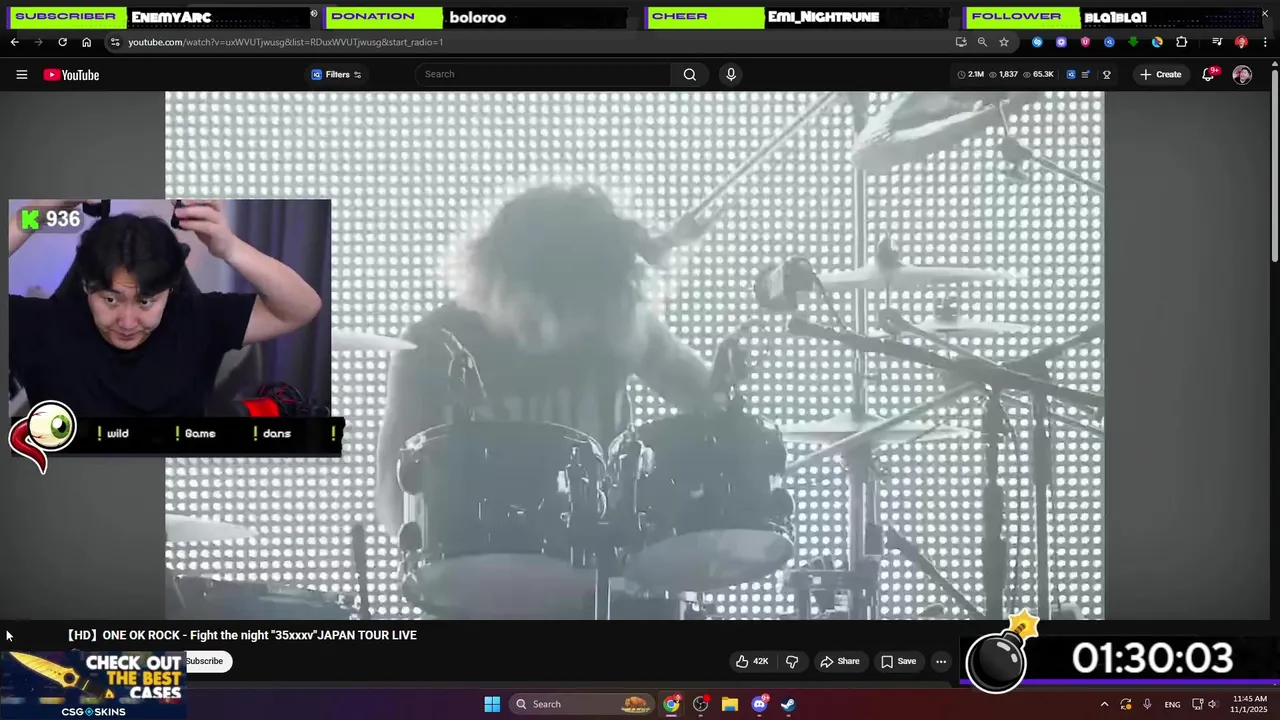Image resolution: width=1280 pixels, height=720 pixels.
Task: Open browser media controls
Action: coord(1217,42)
